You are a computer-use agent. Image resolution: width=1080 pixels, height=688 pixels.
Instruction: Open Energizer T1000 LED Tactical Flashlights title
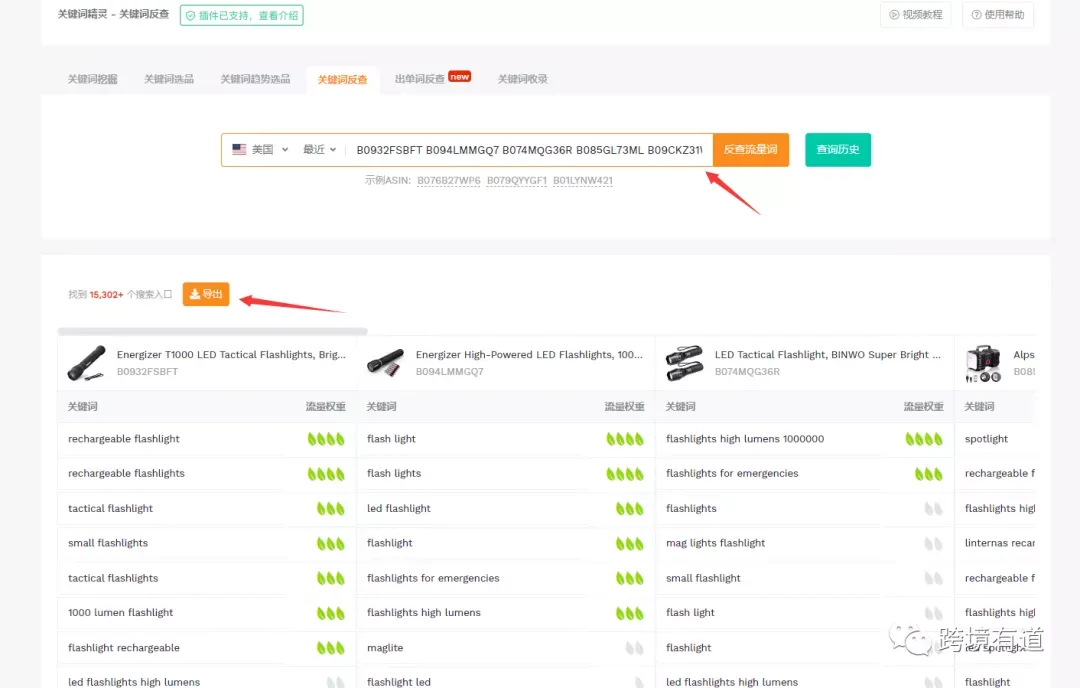pos(231,355)
